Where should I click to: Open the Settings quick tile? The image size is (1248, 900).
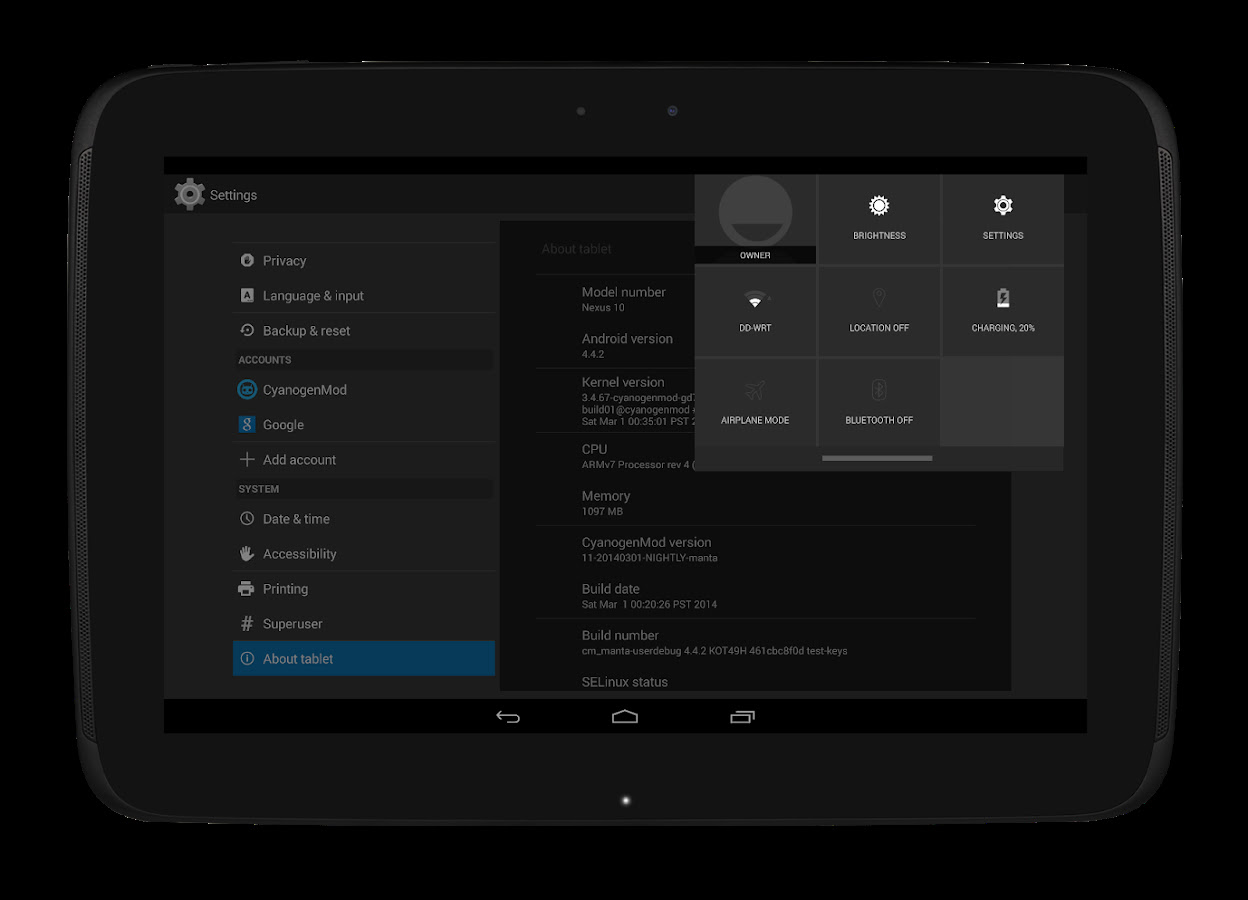1003,219
